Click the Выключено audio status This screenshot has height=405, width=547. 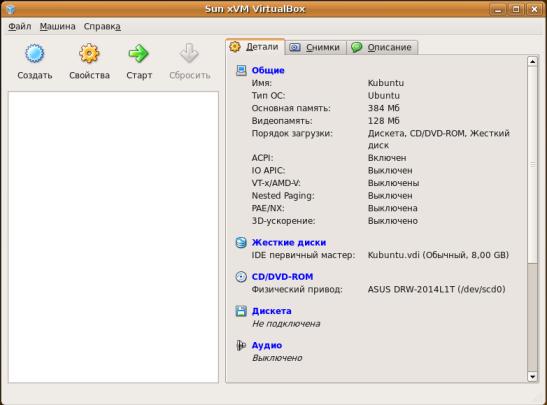coord(277,358)
